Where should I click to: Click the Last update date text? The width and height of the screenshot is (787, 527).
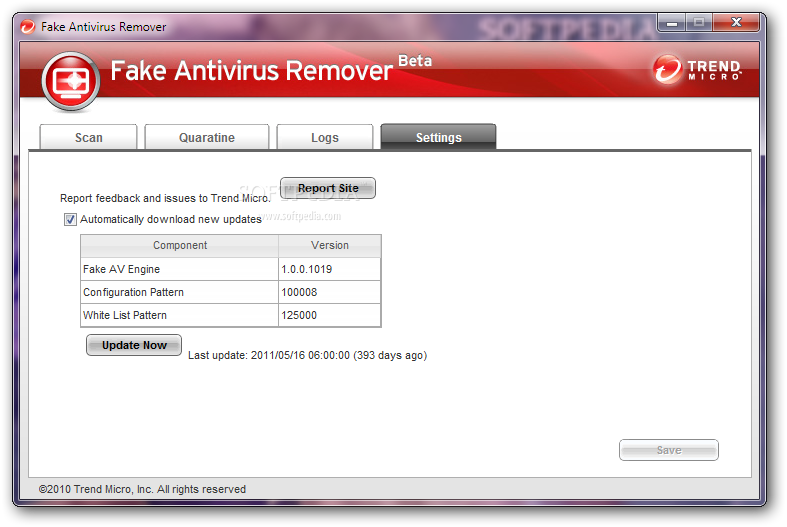(307, 355)
